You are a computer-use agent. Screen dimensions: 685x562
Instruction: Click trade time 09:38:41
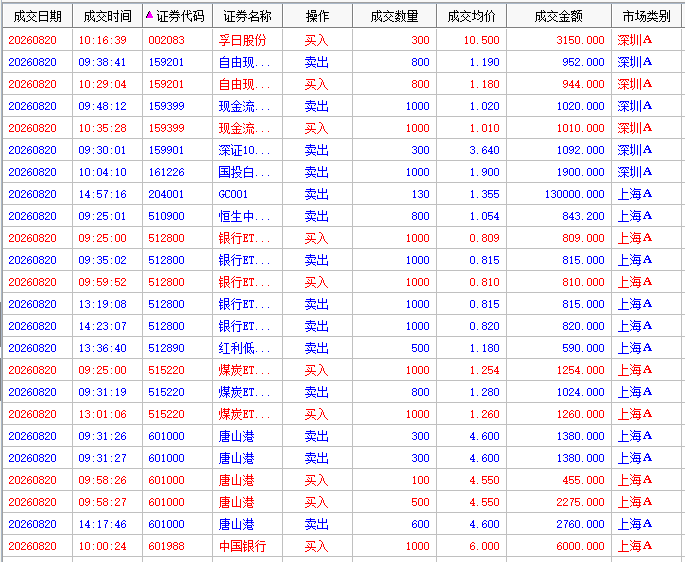[102, 62]
